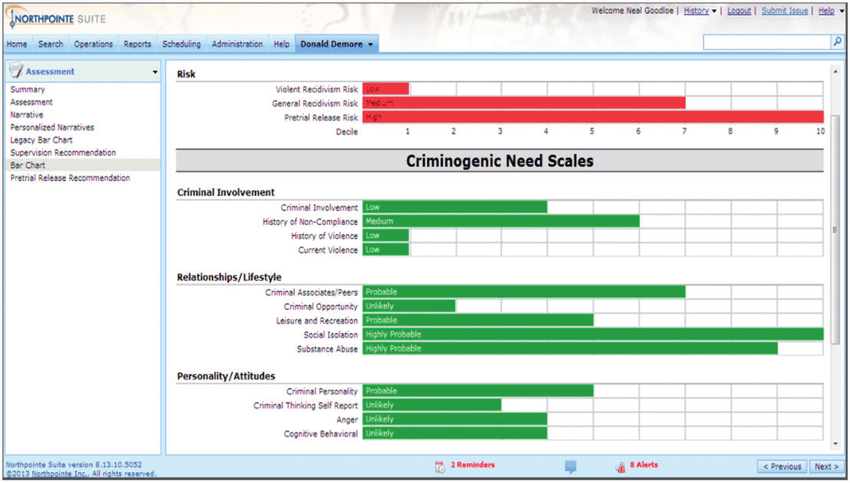Open the Help dropdown in header
The image size is (850, 483).
tap(829, 11)
